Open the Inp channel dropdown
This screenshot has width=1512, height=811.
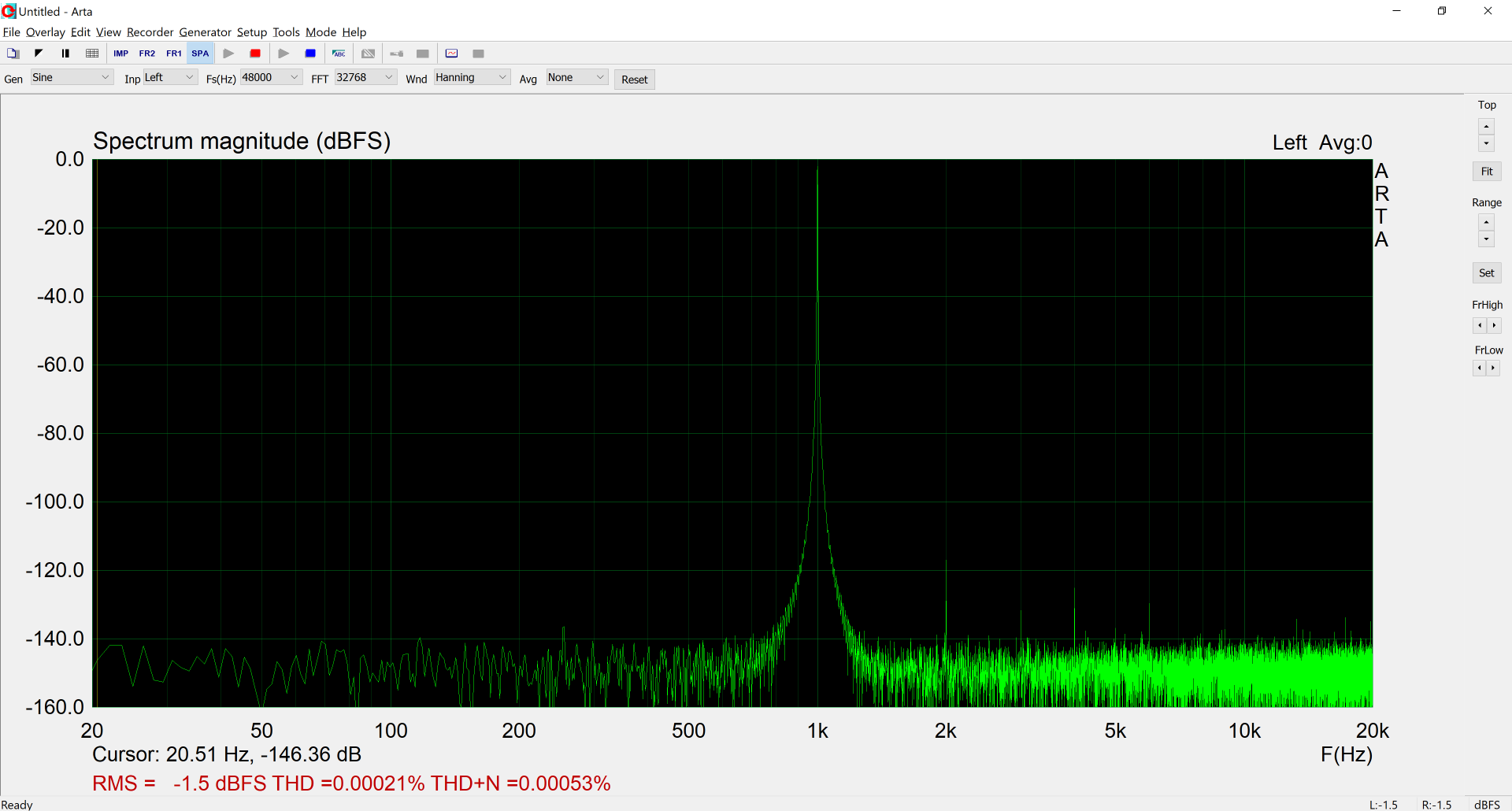(170, 77)
